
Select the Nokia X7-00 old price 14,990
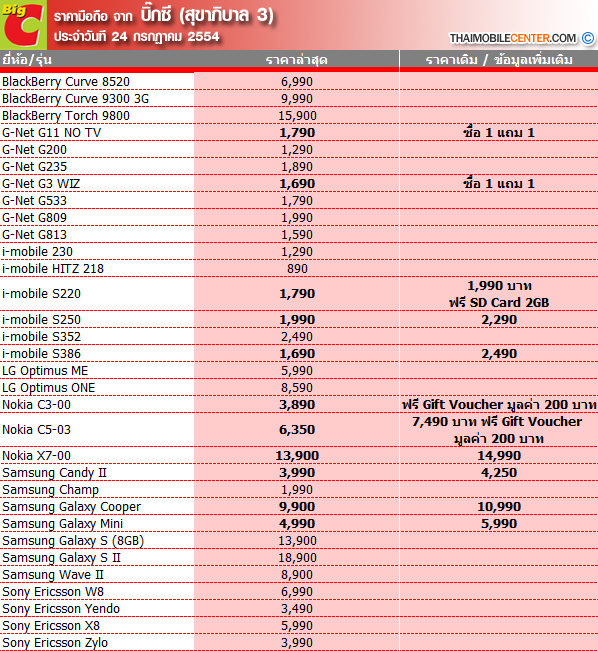tap(499, 456)
